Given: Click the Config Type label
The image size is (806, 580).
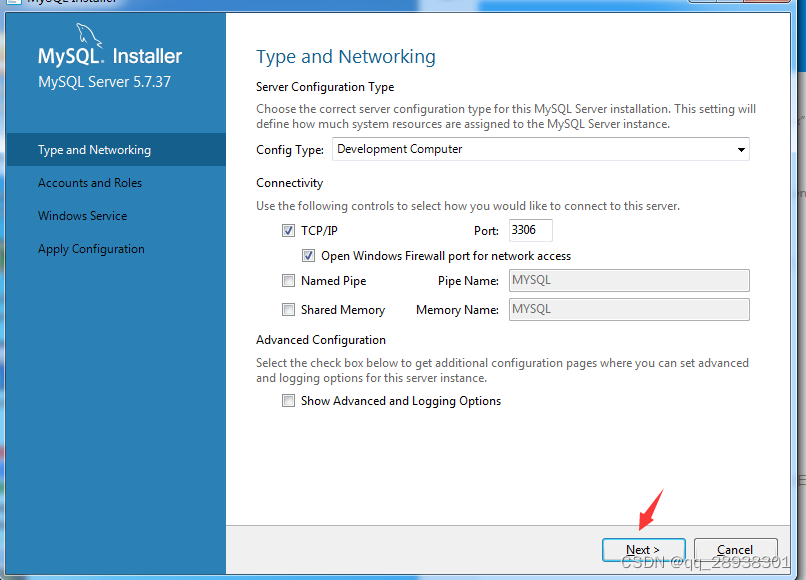Looking at the screenshot, I should [290, 150].
